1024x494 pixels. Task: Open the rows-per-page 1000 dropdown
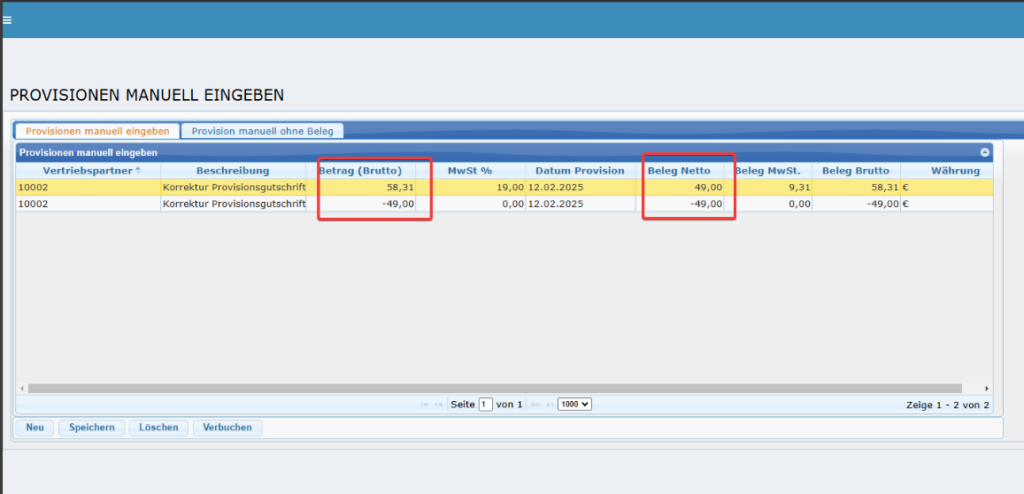pos(574,404)
